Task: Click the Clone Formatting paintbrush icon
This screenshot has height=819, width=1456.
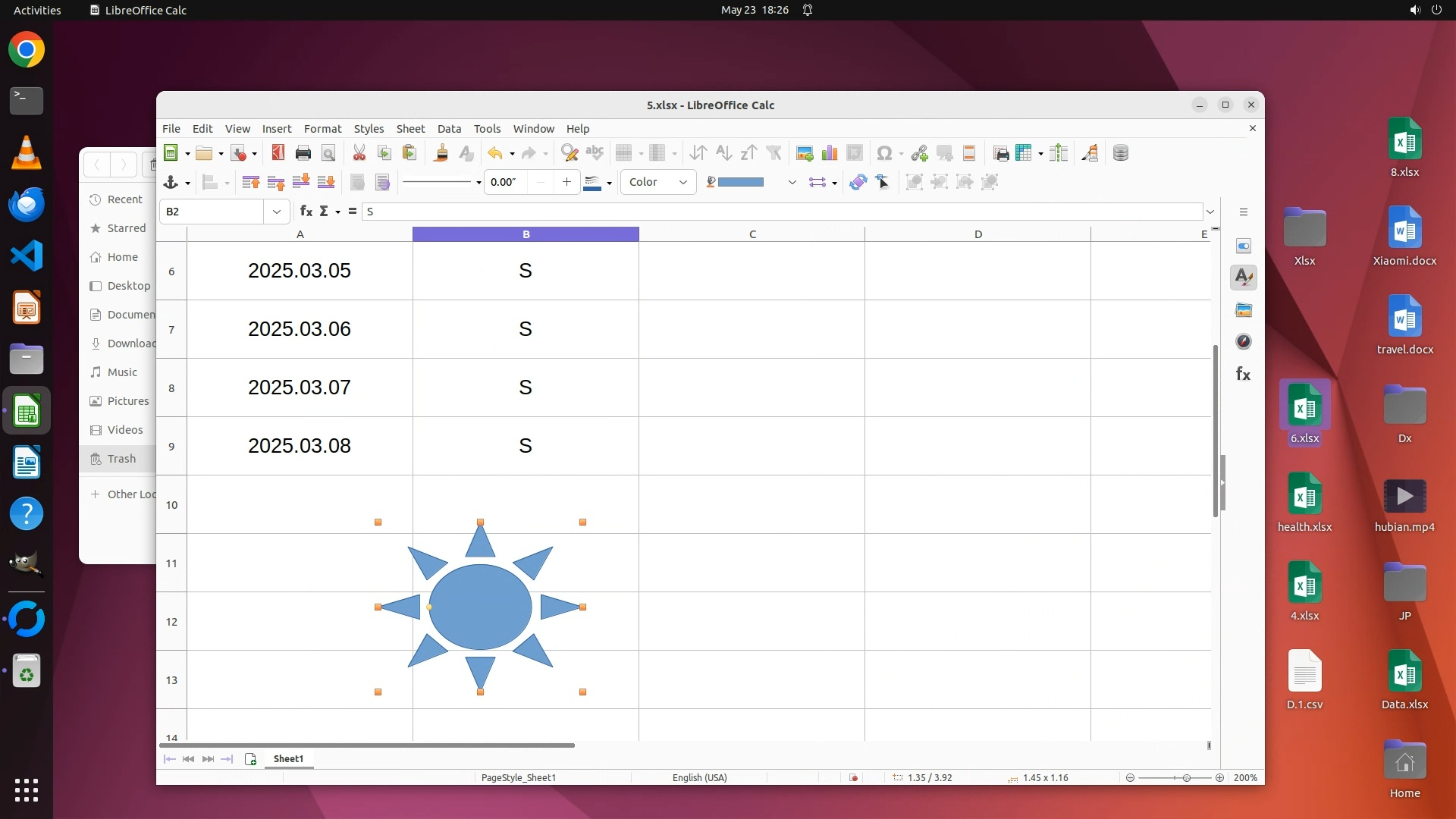Action: tap(441, 153)
